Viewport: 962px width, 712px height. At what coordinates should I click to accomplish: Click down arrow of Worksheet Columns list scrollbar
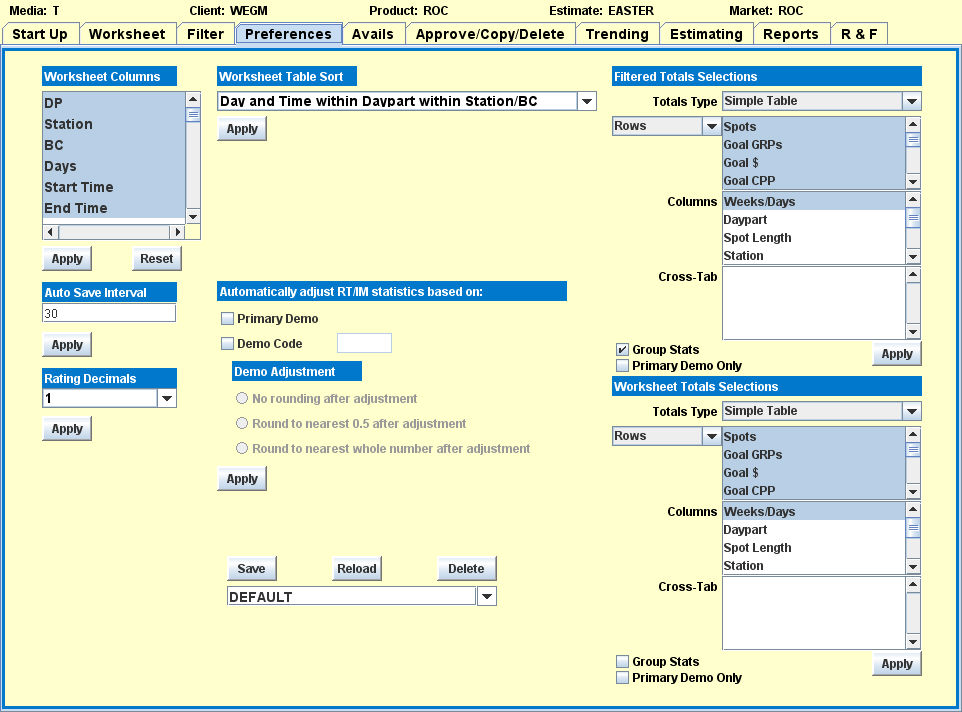click(193, 216)
